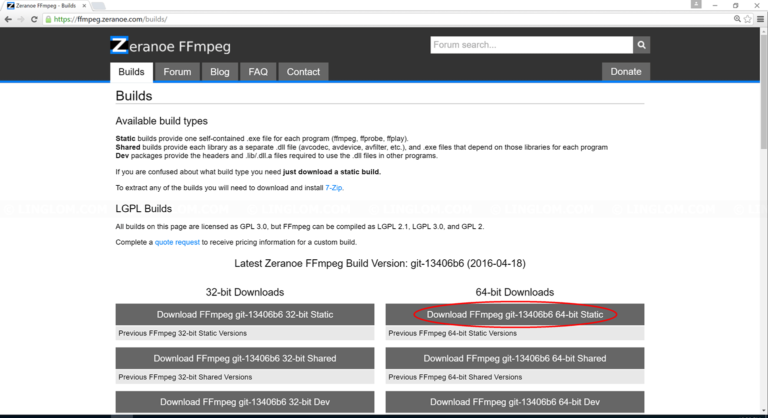Click the LGPL Builds heading
Screen dimensions: 768x418
point(144,209)
